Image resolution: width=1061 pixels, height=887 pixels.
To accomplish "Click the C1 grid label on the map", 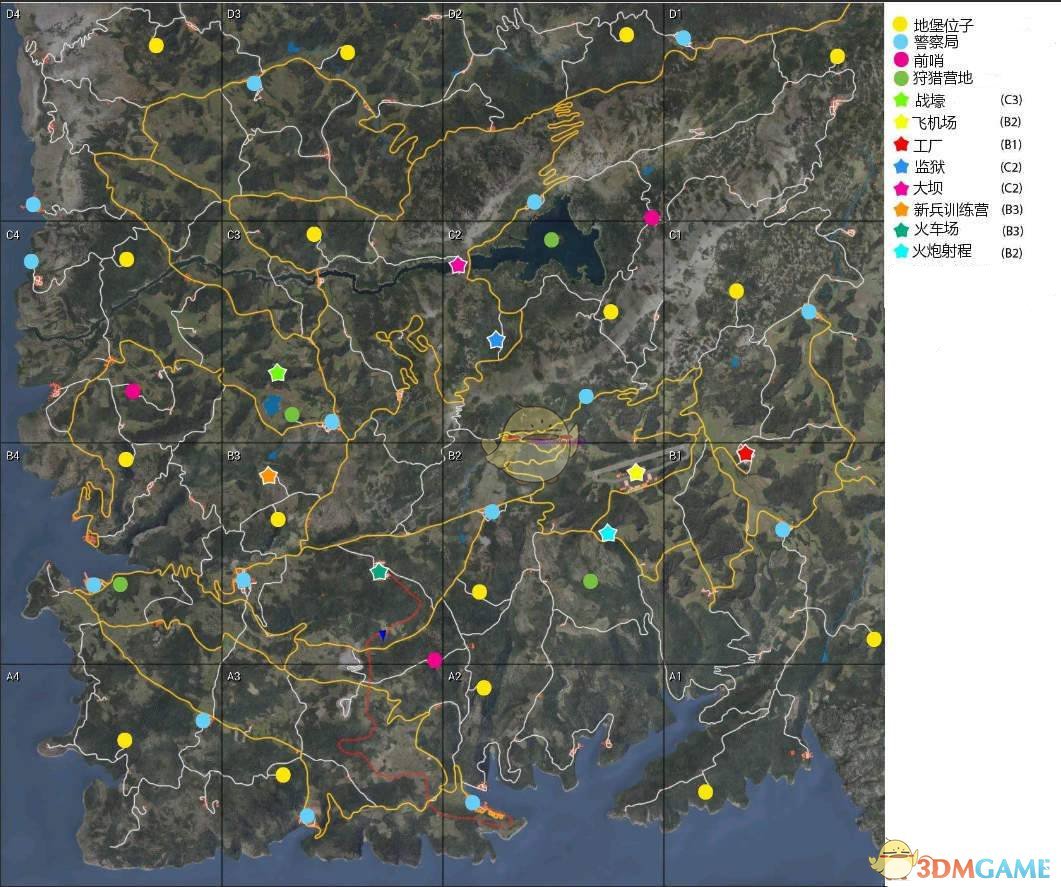I will tap(675, 235).
